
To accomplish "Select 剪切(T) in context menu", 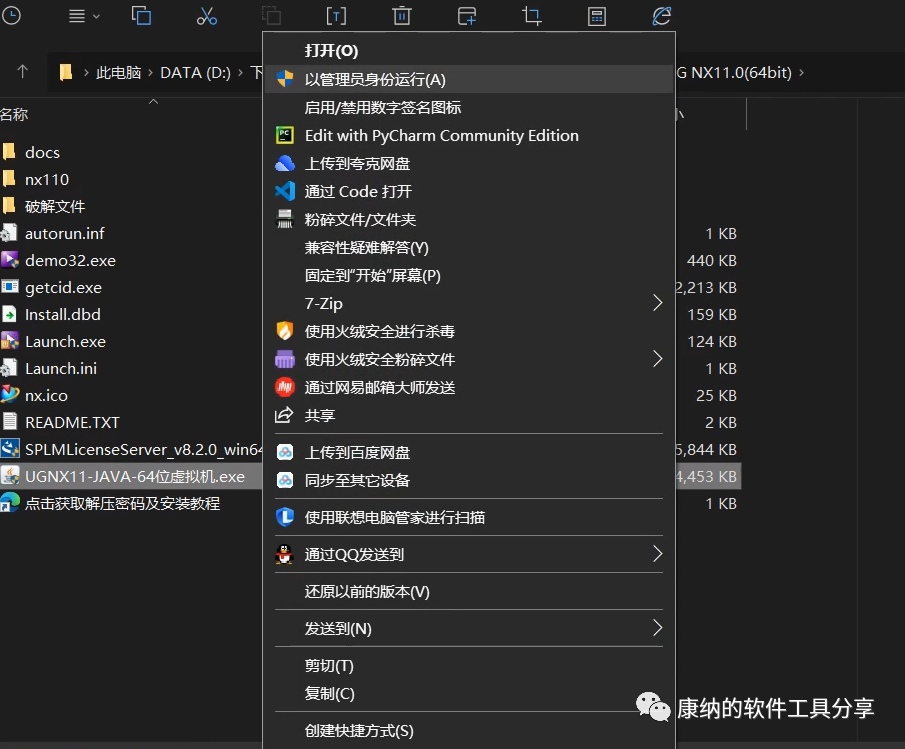I will (x=469, y=665).
